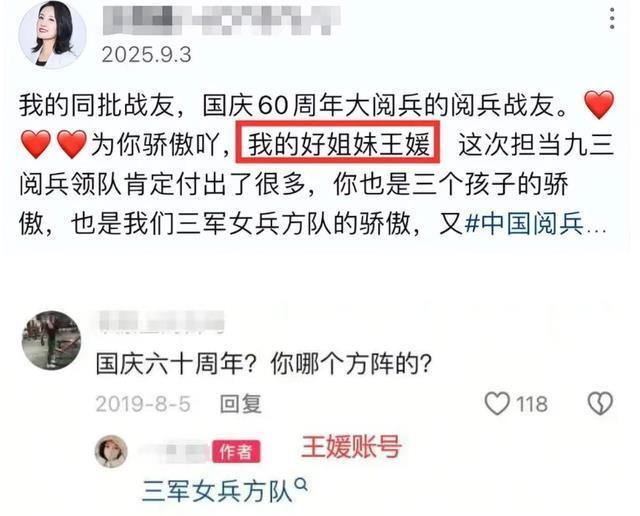
Task: Search the 三军女兵方队 linked term
Action: click(217, 490)
